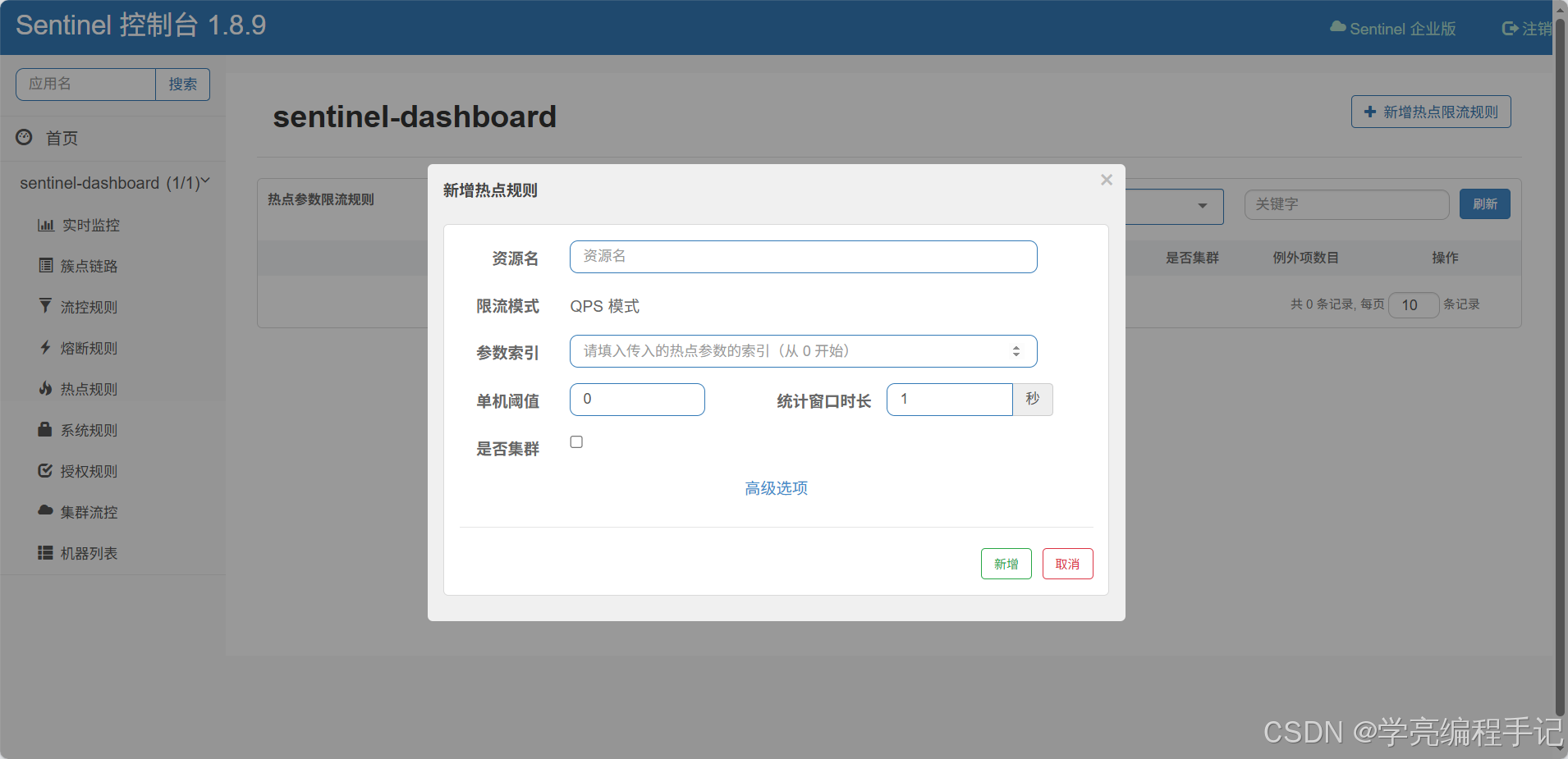1568x759 pixels.
Task: Click the cloud icon for 集群流控
Action: tap(45, 510)
